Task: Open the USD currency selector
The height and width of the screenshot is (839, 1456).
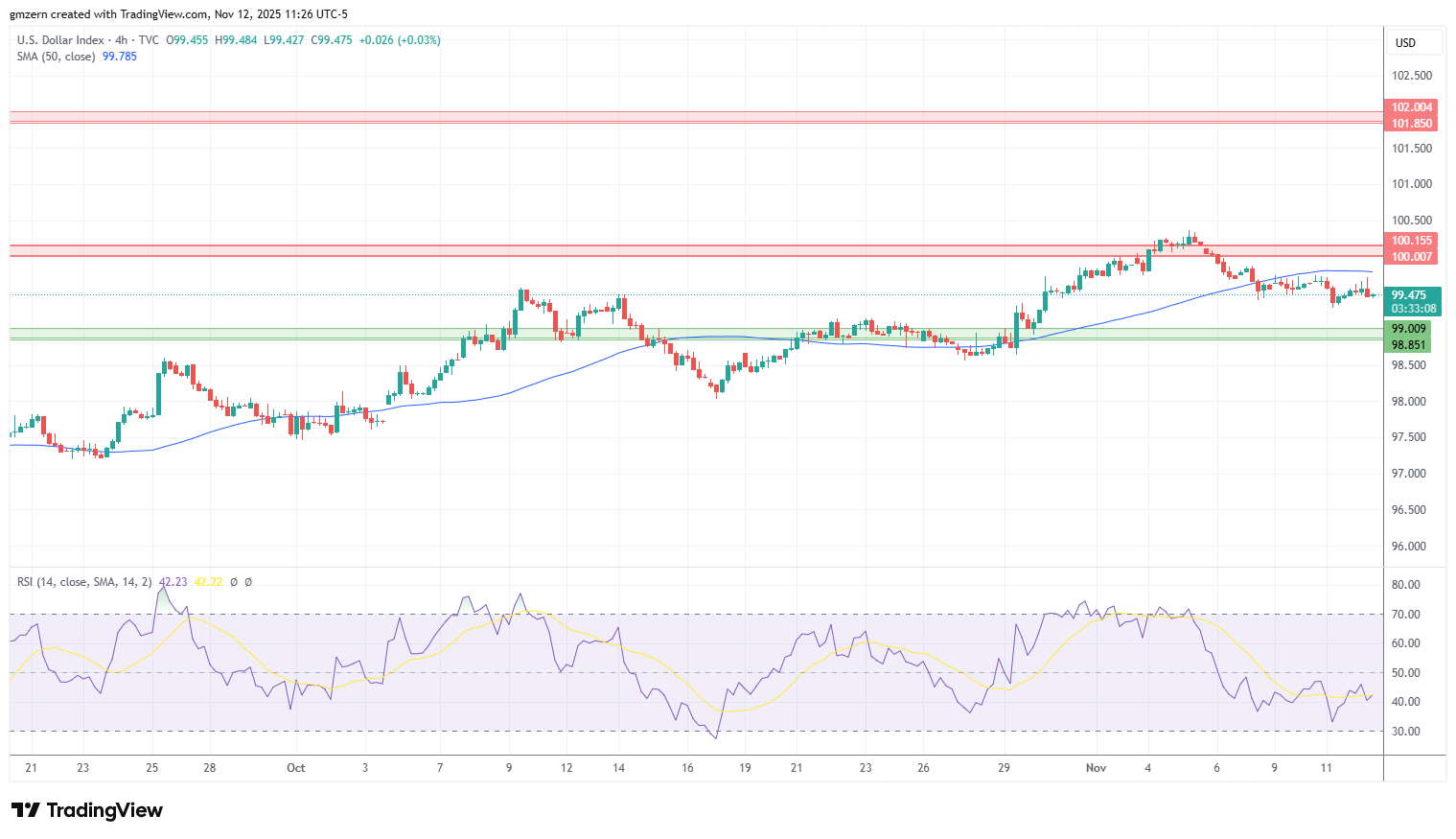Action: click(x=1415, y=42)
